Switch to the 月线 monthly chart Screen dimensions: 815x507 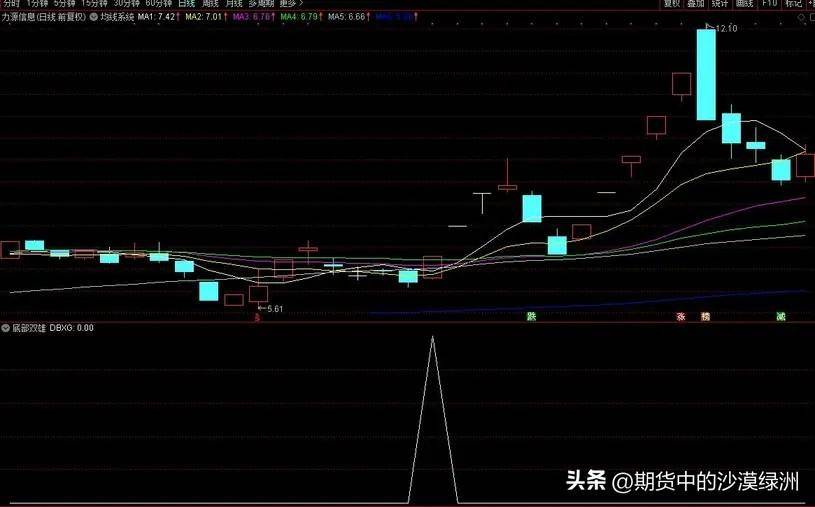[234, 3]
